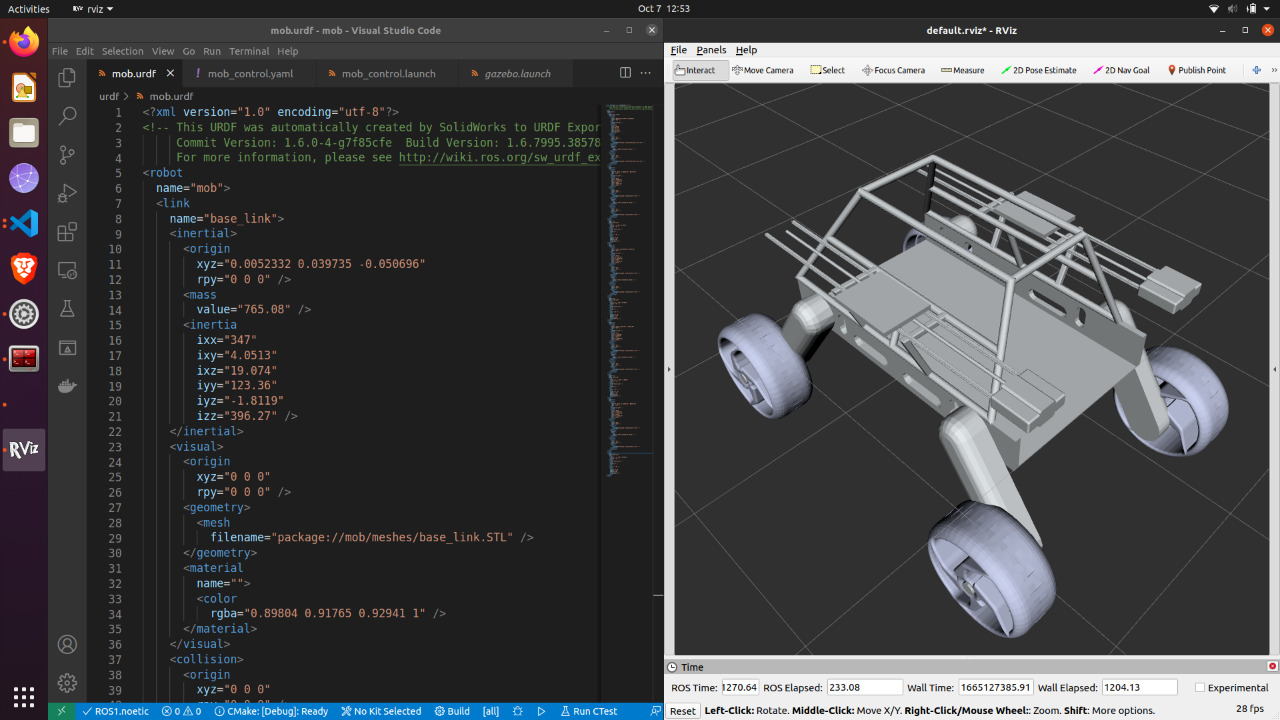Open the Search view in VS Code sidebar

point(67,116)
